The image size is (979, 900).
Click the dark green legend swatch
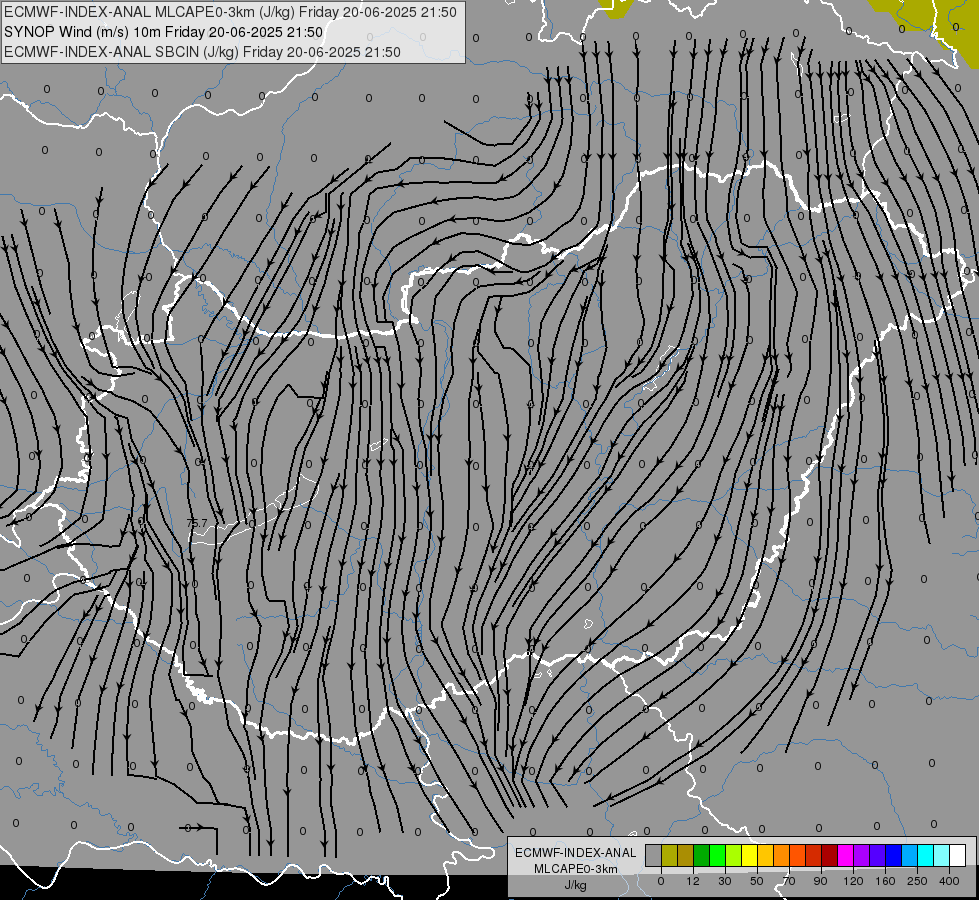(x=702, y=855)
